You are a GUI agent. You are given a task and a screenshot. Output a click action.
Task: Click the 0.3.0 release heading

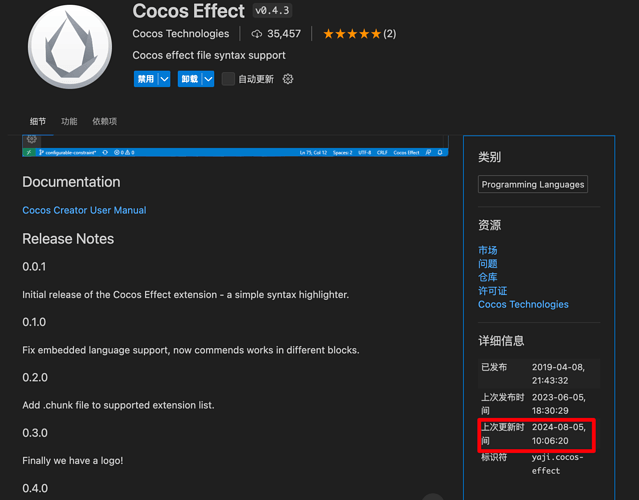click(x=35, y=433)
